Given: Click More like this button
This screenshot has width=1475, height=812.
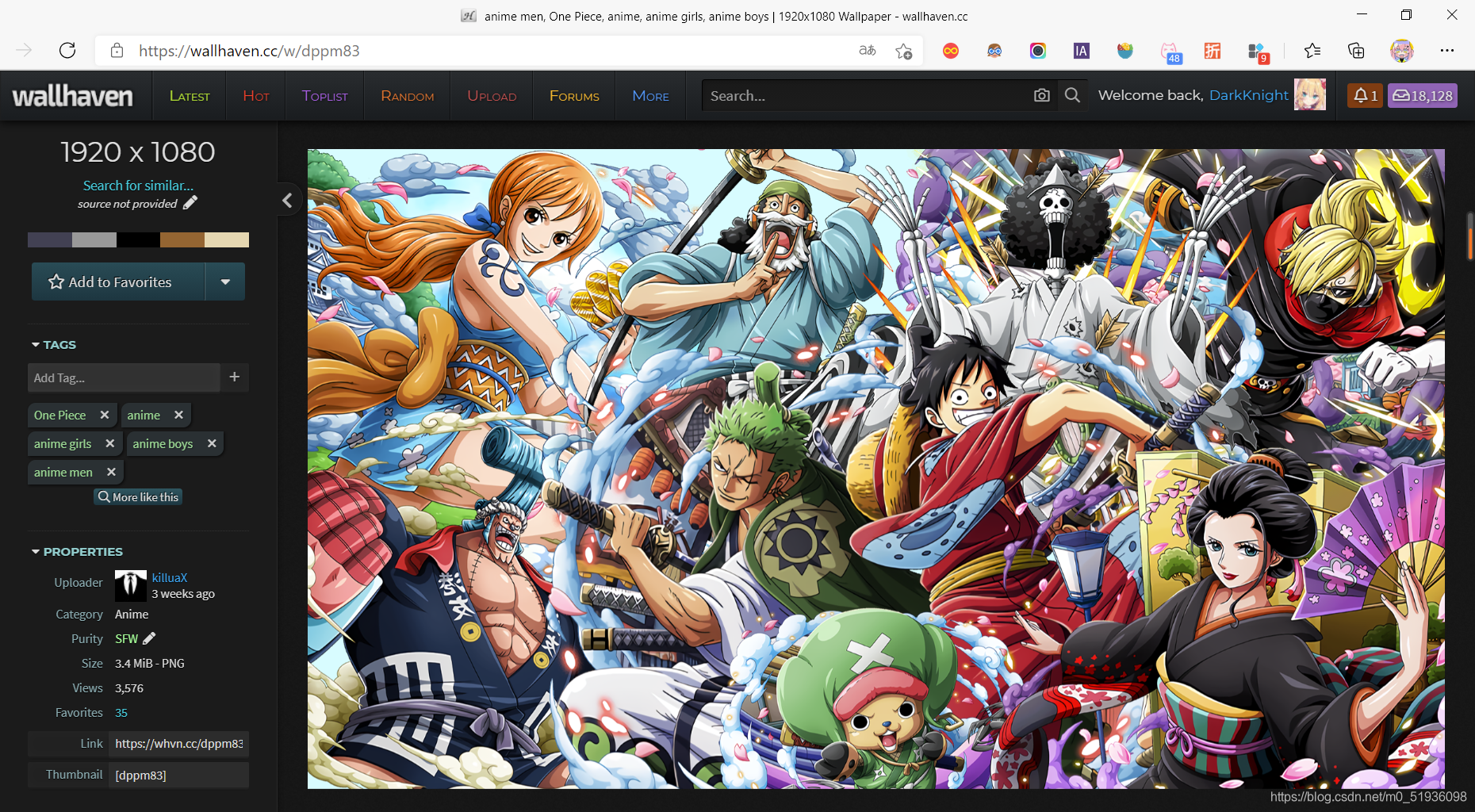Looking at the screenshot, I should [x=138, y=496].
